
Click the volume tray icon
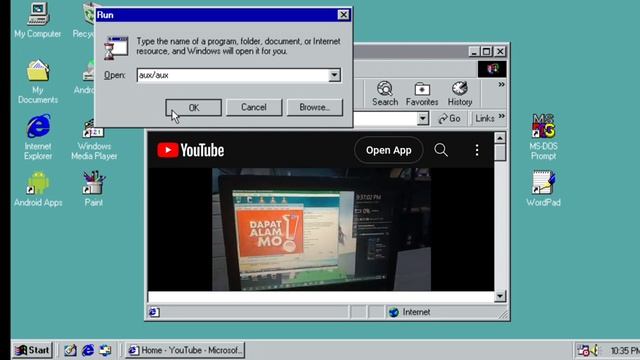(x=594, y=350)
